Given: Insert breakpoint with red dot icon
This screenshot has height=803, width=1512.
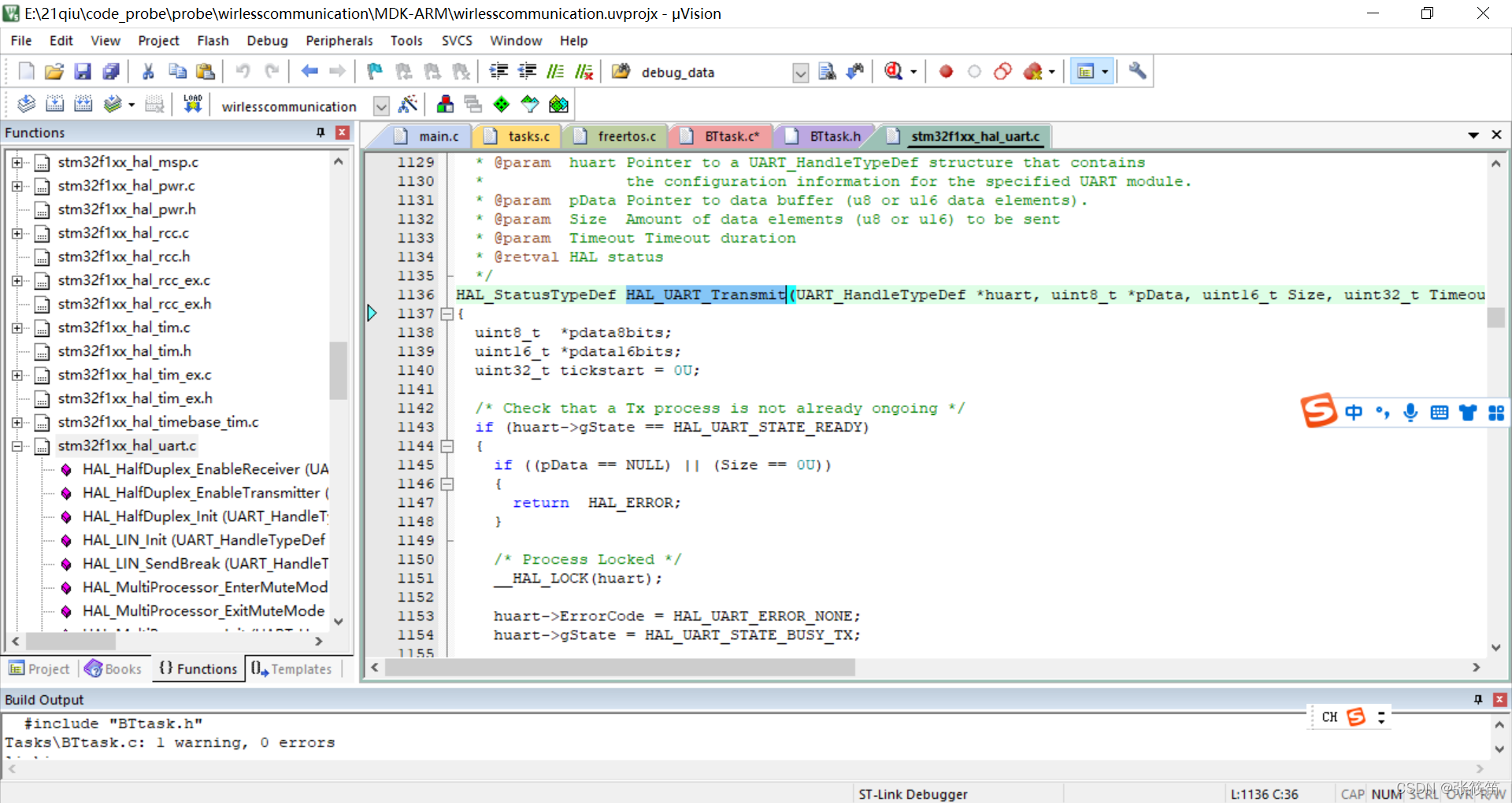Looking at the screenshot, I should (946, 72).
